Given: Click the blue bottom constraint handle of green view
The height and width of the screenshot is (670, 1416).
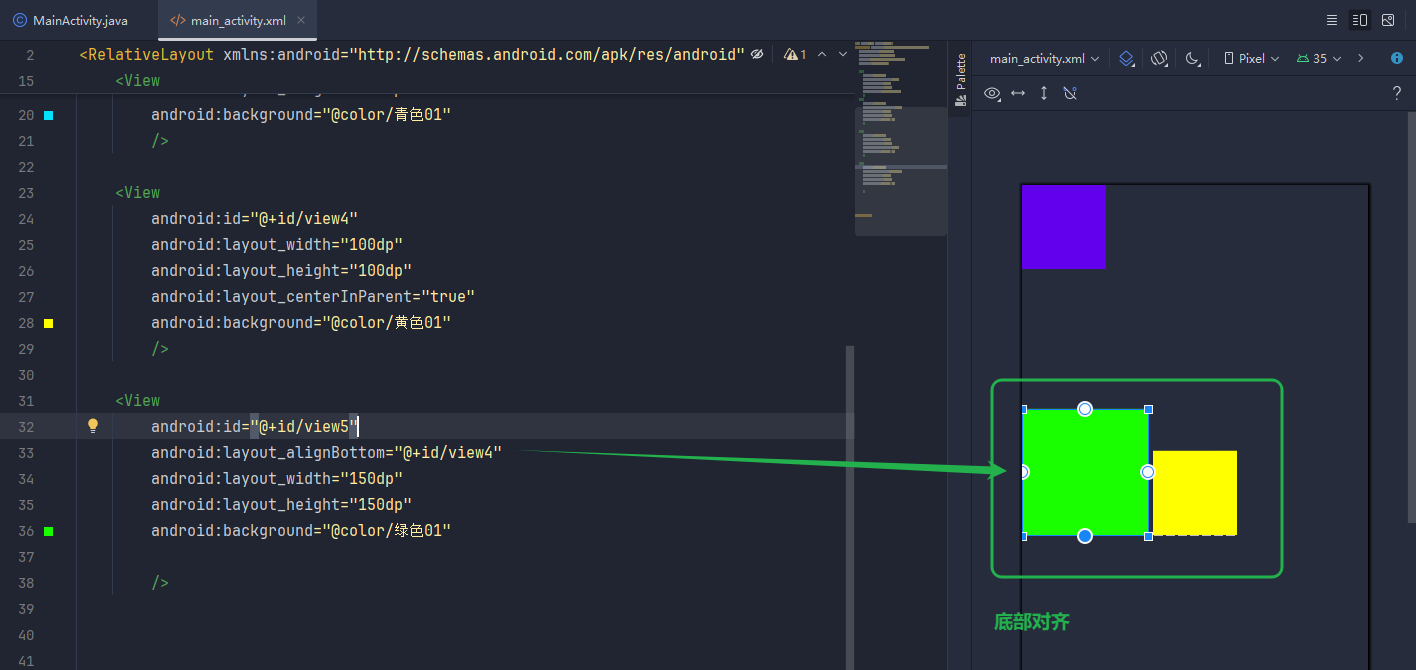Looking at the screenshot, I should click(x=1085, y=536).
